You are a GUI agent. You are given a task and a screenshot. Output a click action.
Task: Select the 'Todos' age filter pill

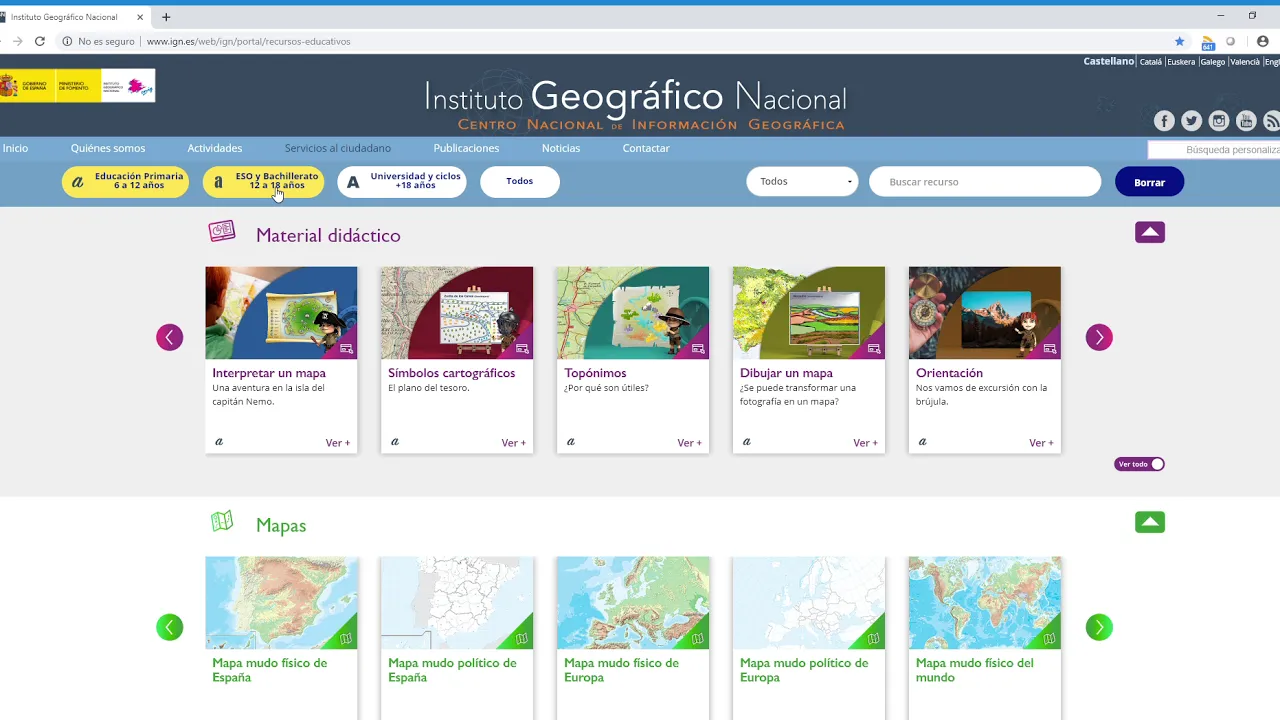tap(520, 181)
